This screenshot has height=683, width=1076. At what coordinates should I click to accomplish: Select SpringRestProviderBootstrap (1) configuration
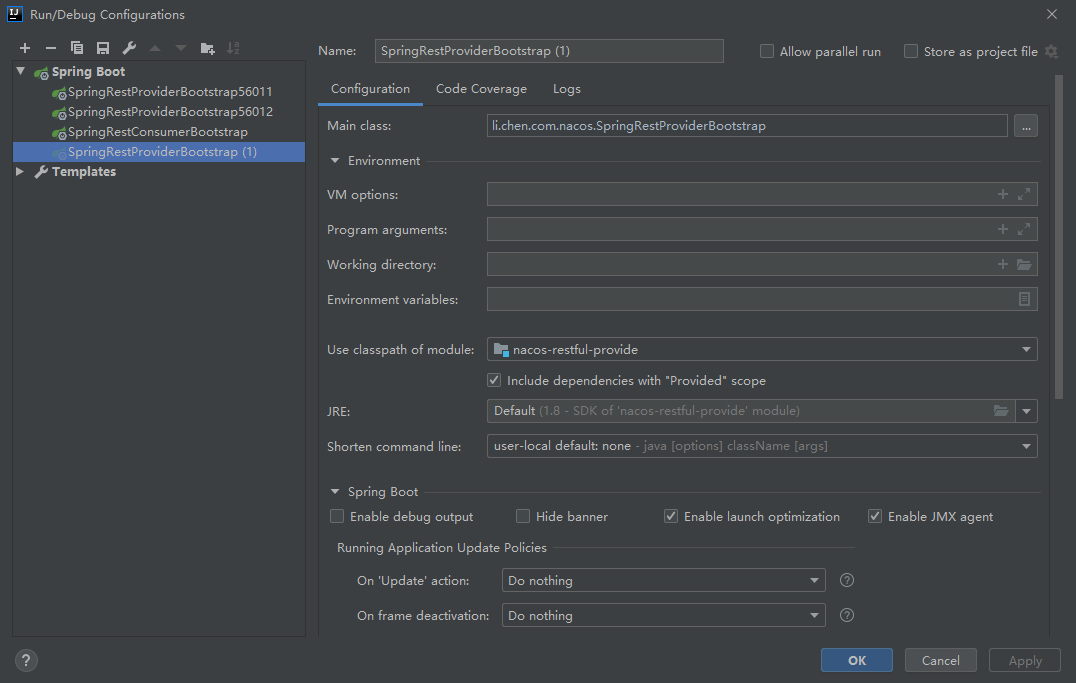[x=159, y=152]
